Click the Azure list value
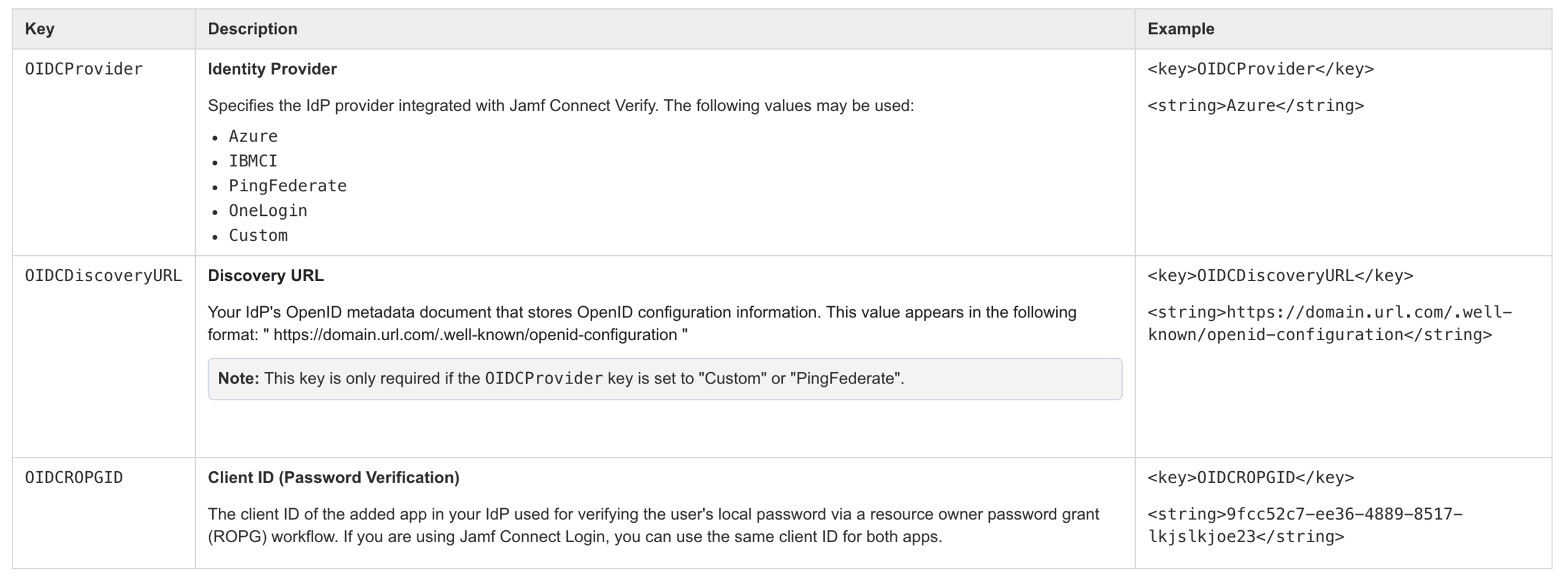Screen dimensions: 1568x581 click(253, 136)
